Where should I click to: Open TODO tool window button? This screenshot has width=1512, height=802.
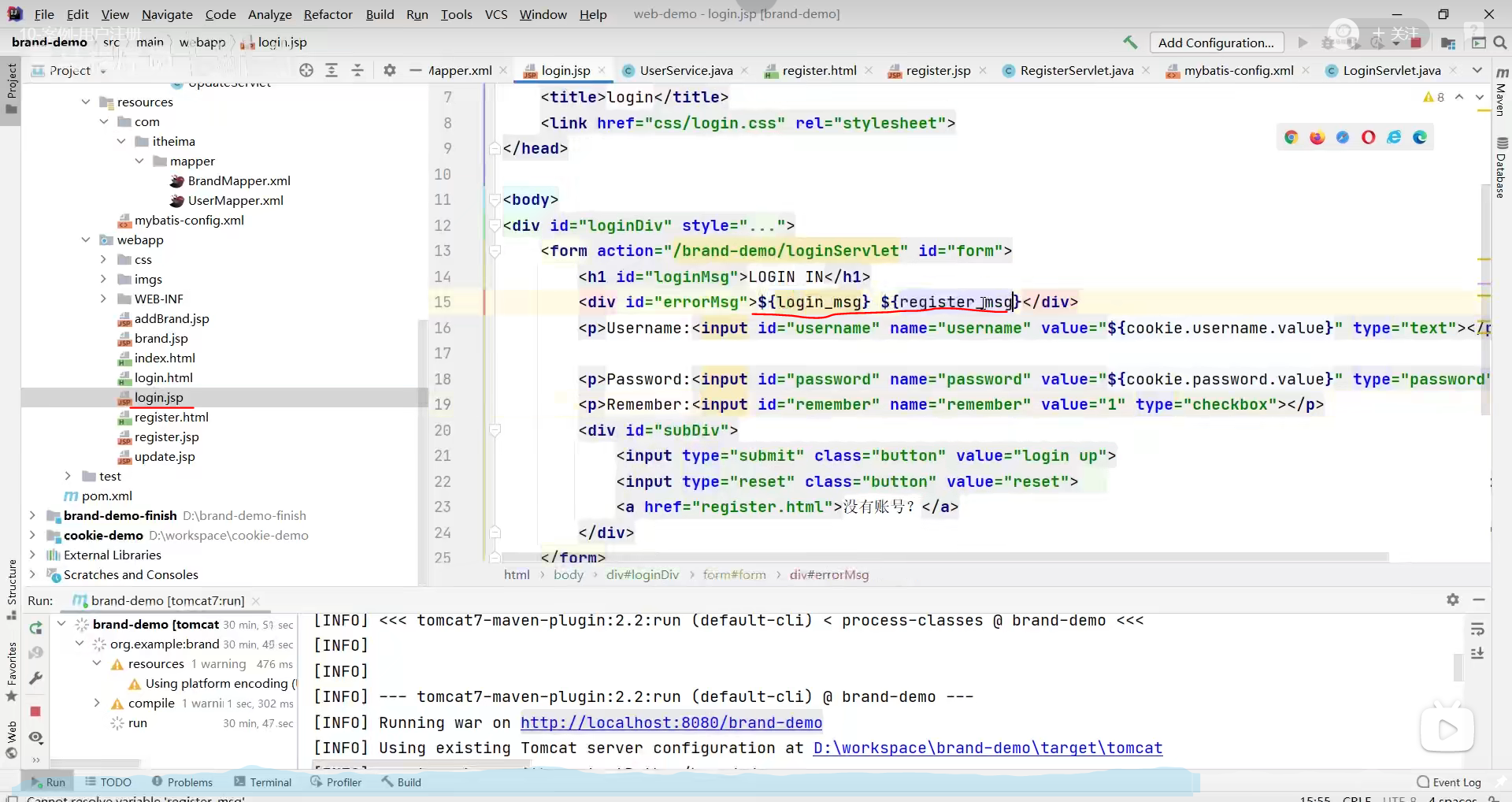109,782
